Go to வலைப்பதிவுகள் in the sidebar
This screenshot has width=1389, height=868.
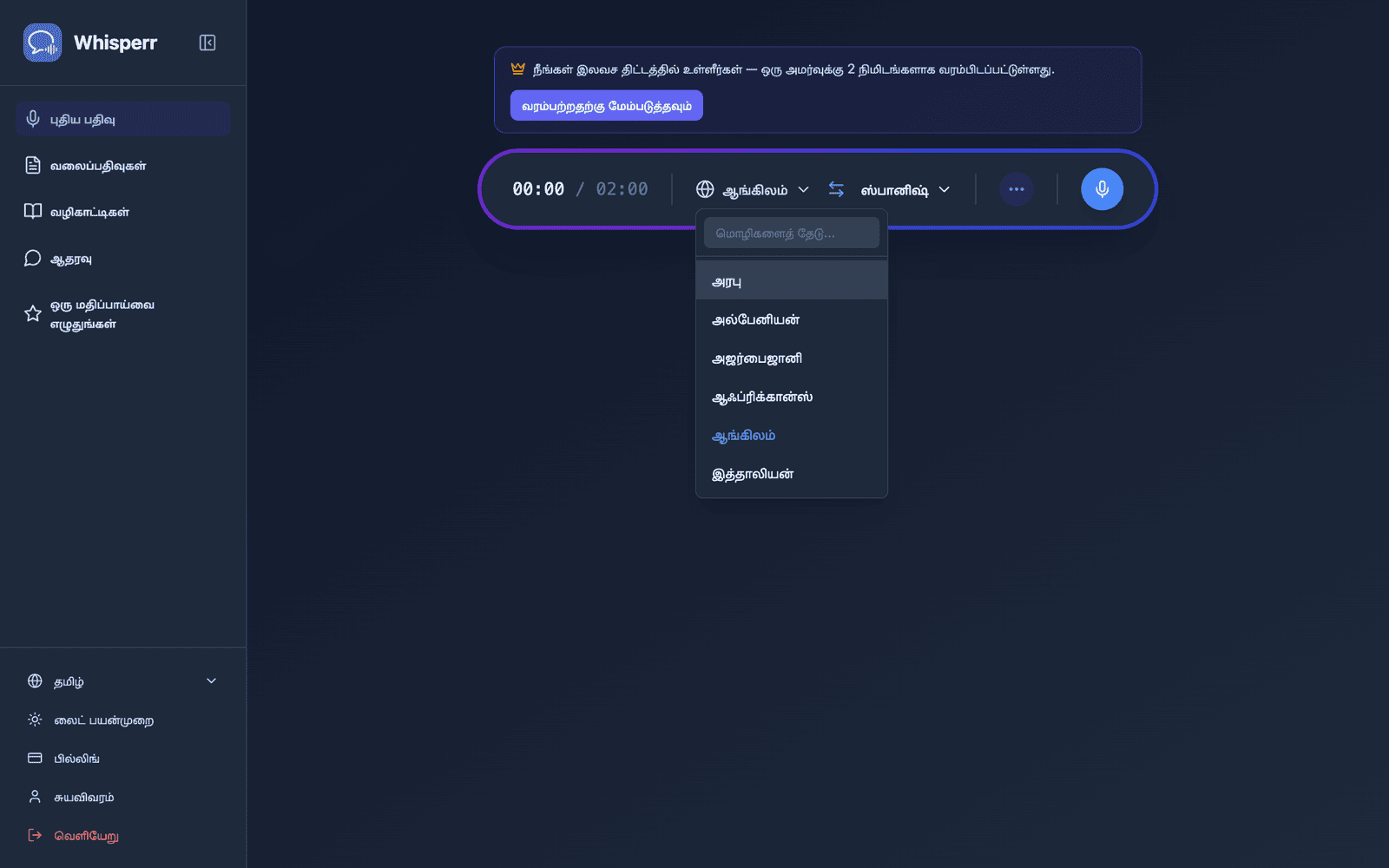pos(122,165)
